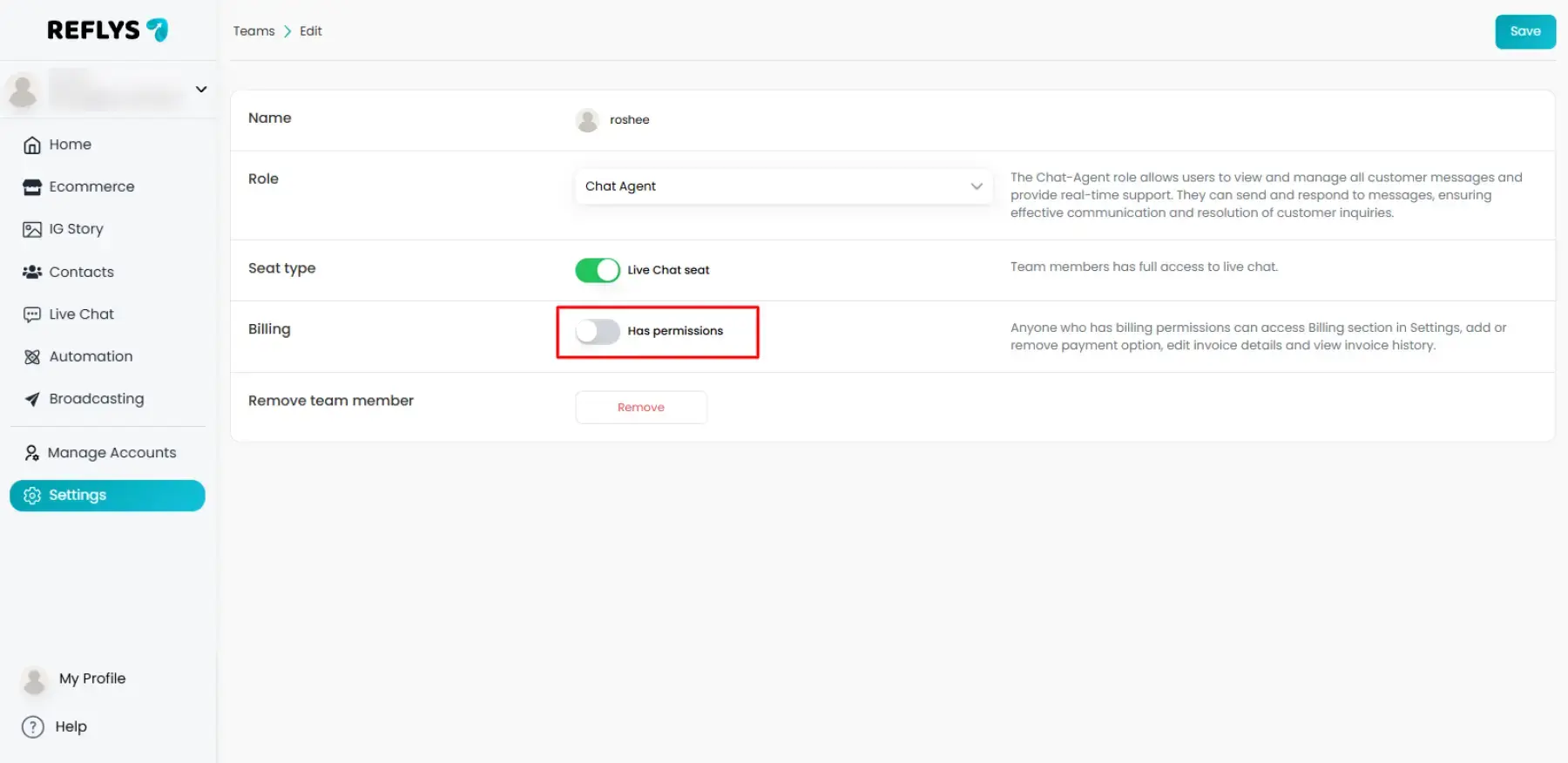The height and width of the screenshot is (763, 1568).
Task: Click the Help question mark icon
Action: (33, 727)
